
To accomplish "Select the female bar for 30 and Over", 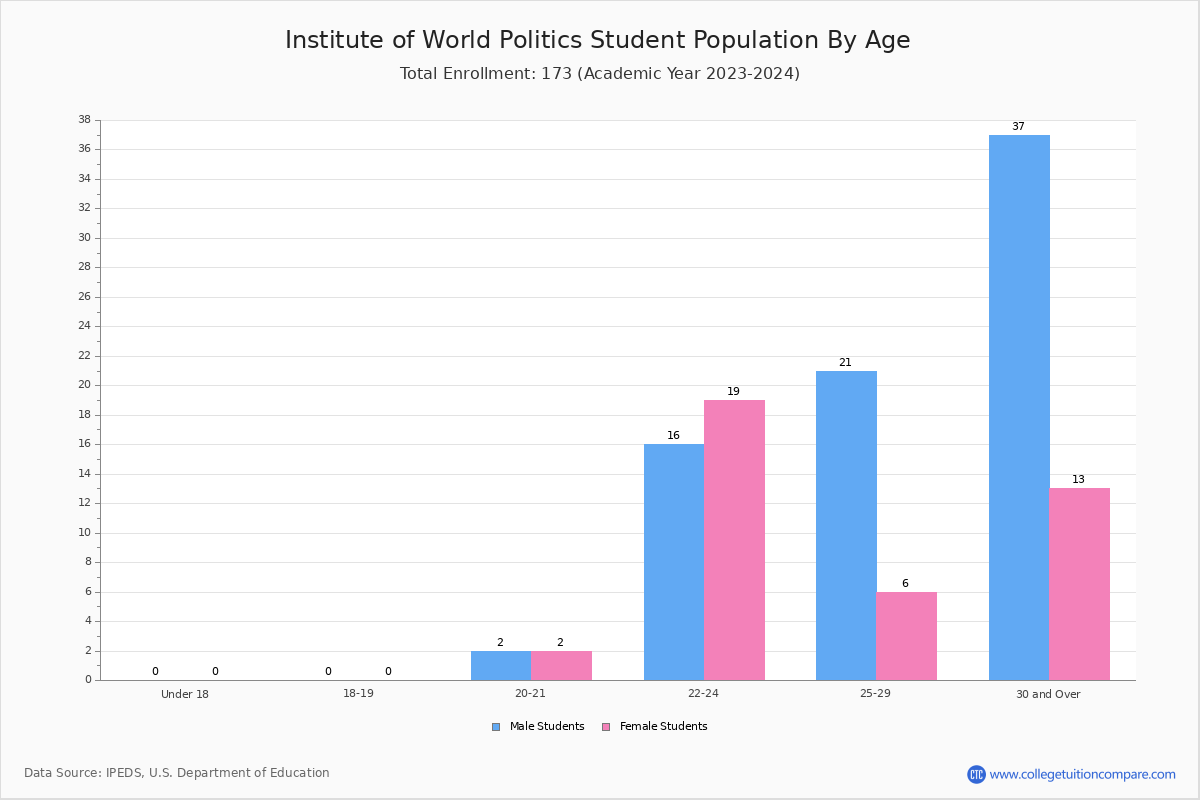I will [1080, 584].
